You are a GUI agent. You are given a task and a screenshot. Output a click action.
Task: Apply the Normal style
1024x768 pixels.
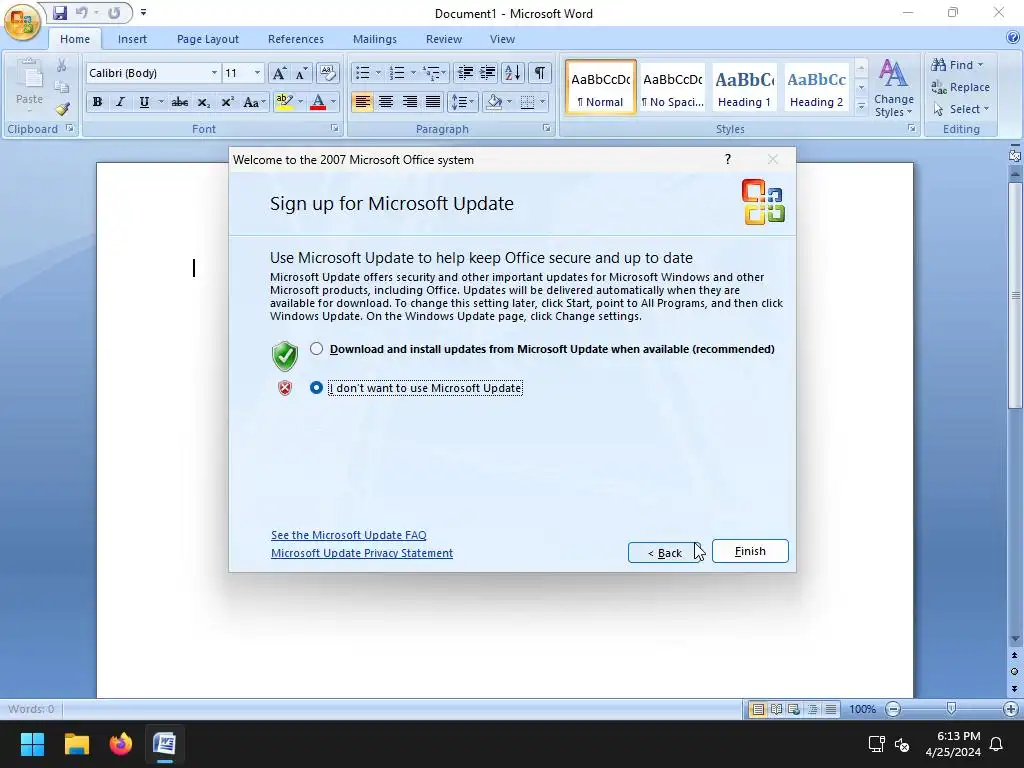[x=600, y=88]
